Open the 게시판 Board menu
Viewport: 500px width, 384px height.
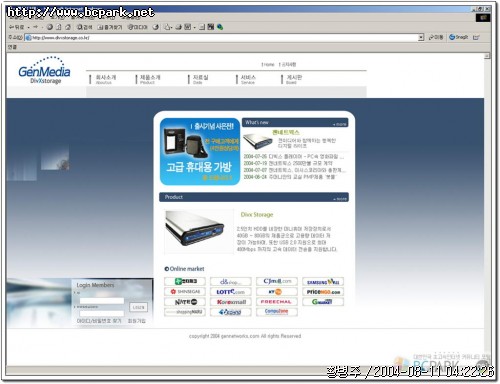294,79
